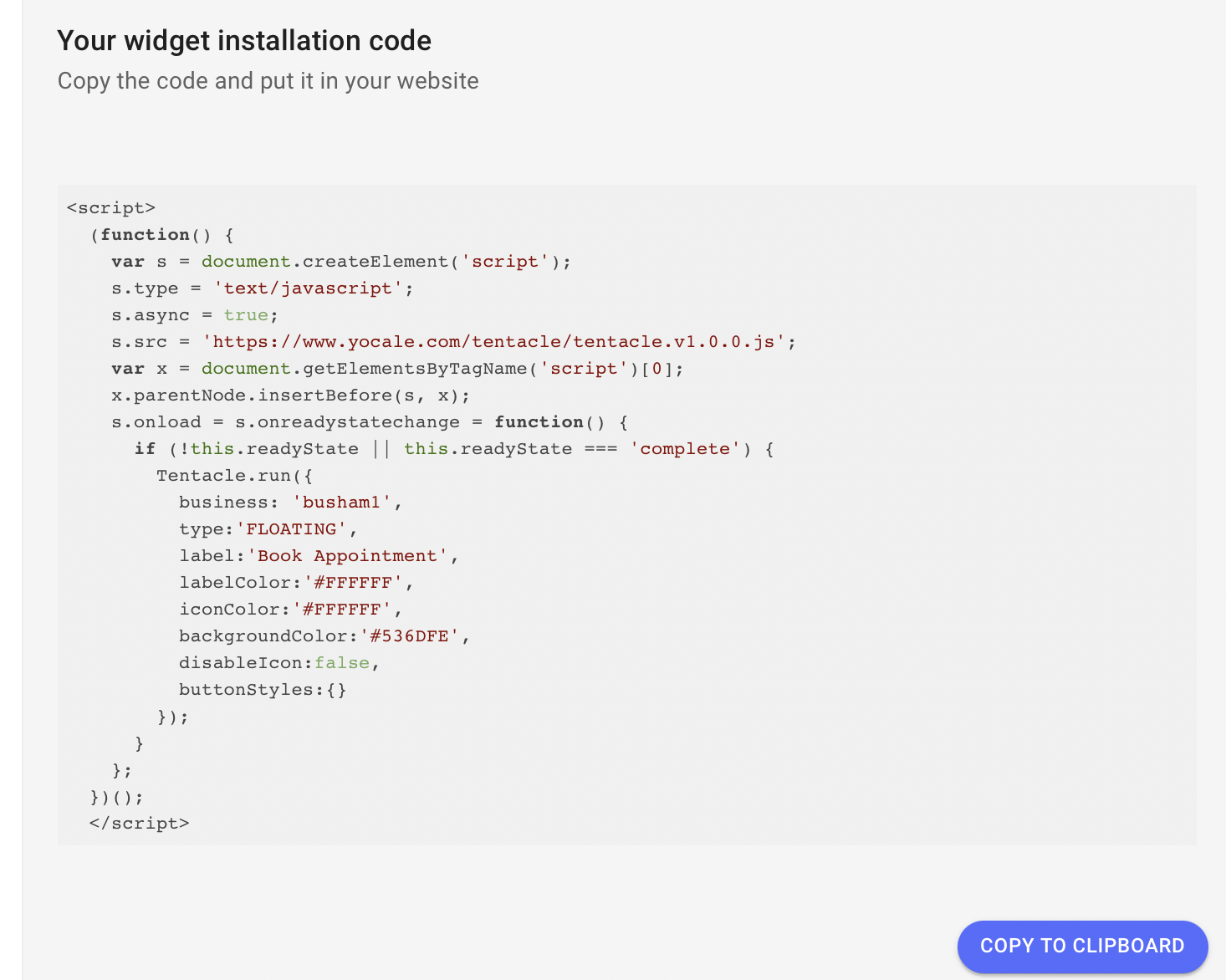Click the x.parentNode.insertBefore line

pos(290,396)
